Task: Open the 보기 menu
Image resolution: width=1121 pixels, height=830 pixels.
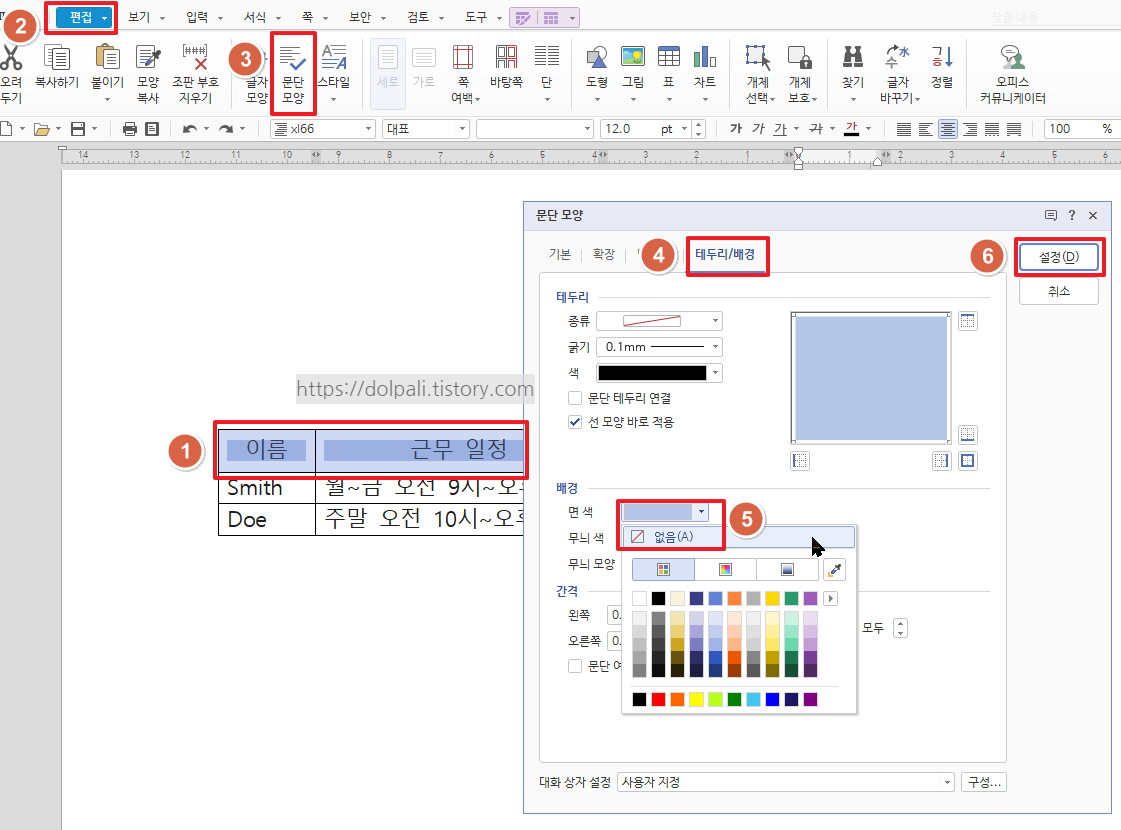Action: point(139,17)
